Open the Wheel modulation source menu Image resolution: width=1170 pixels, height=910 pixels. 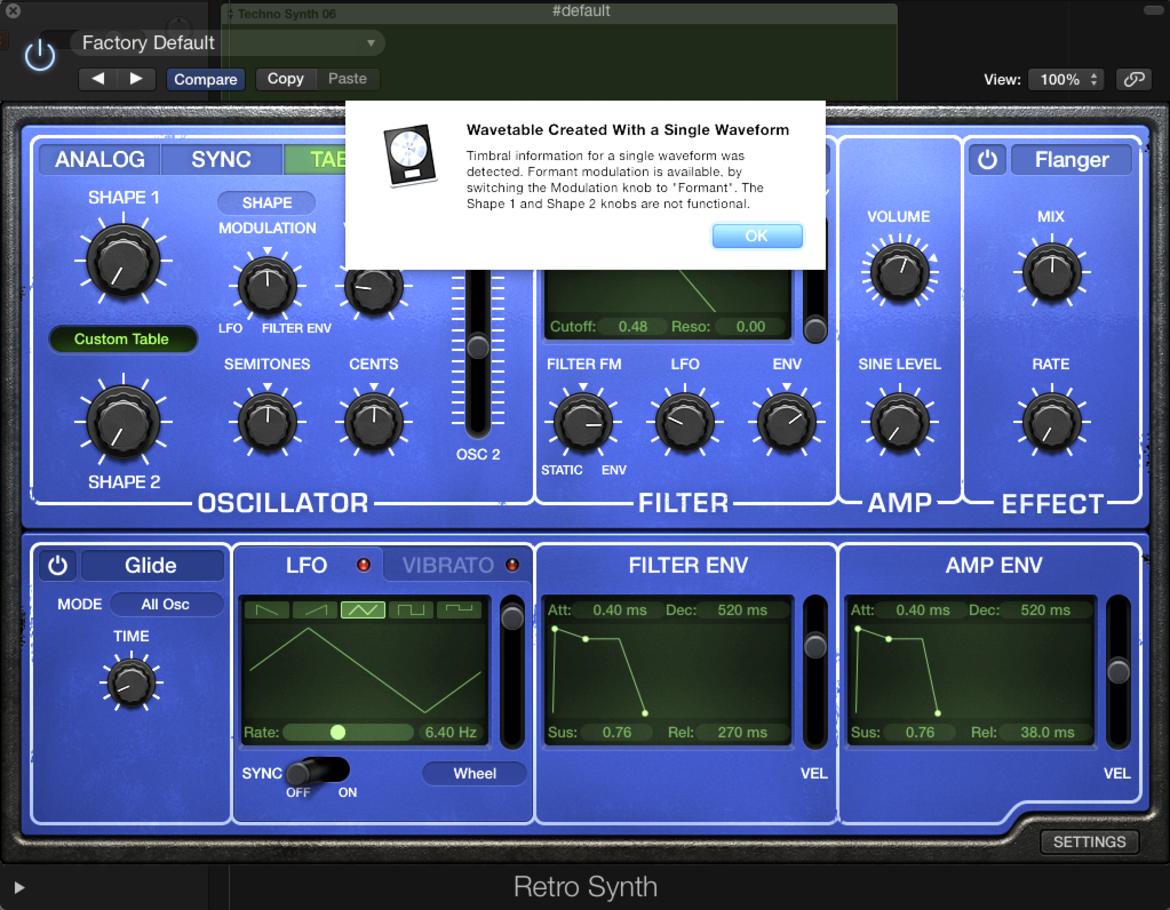(x=475, y=774)
